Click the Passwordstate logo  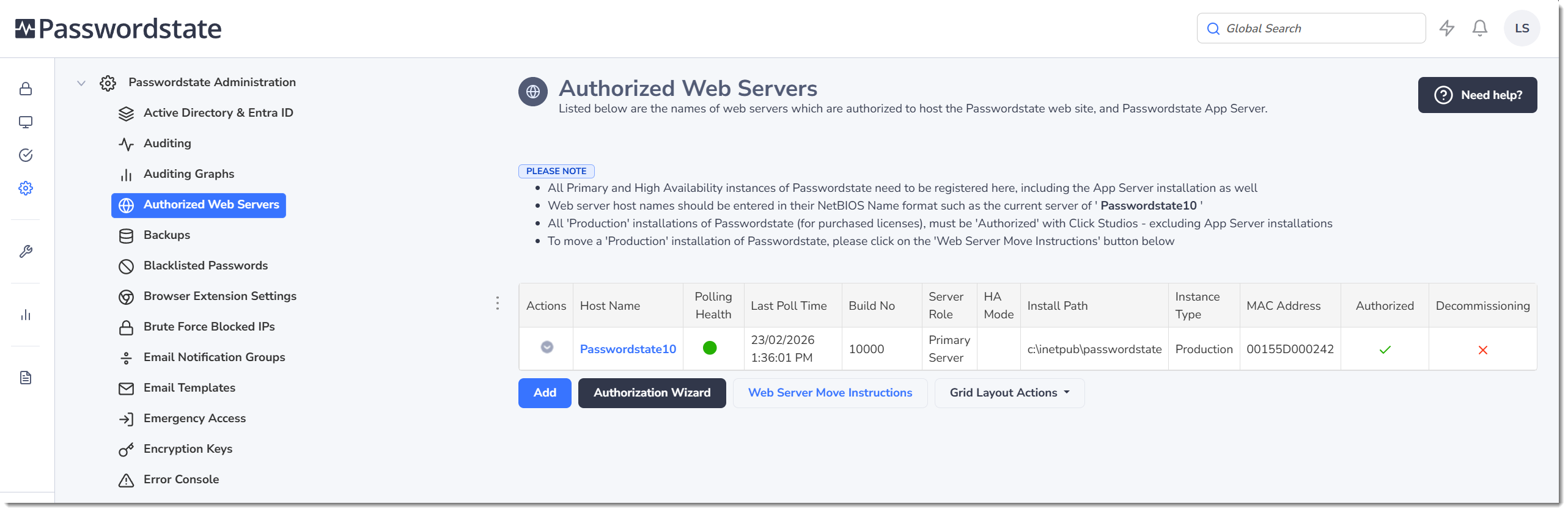[118, 29]
